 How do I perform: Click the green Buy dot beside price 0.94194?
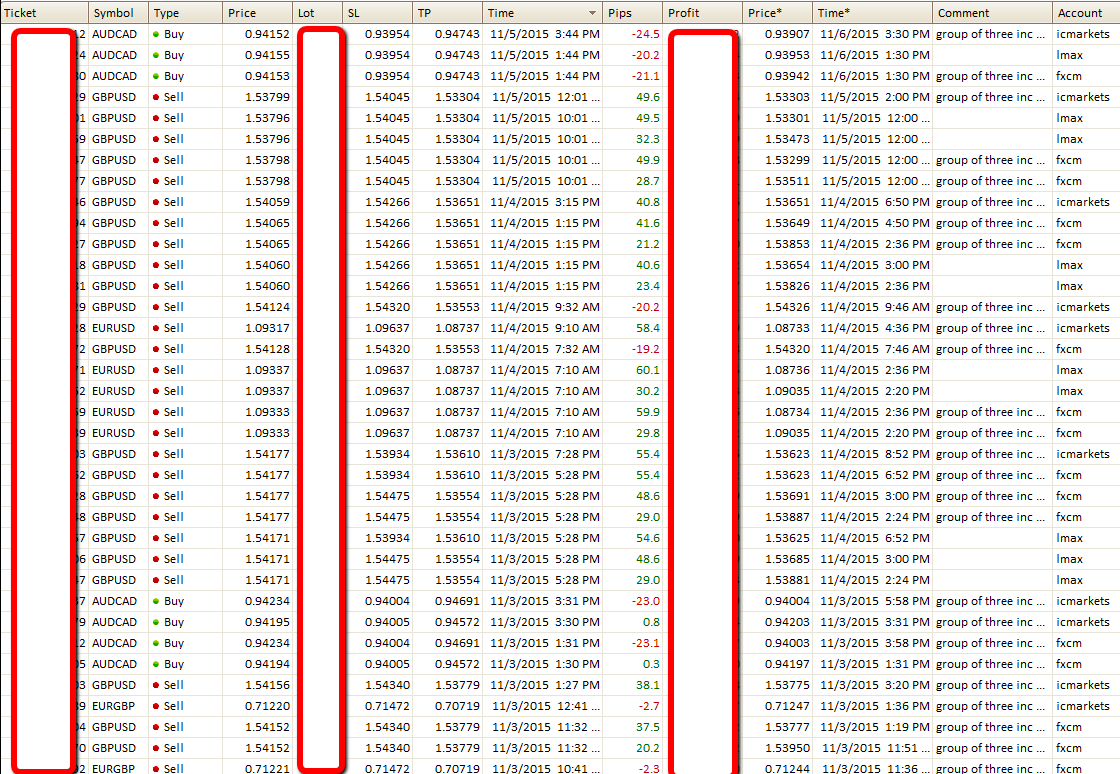[156, 664]
